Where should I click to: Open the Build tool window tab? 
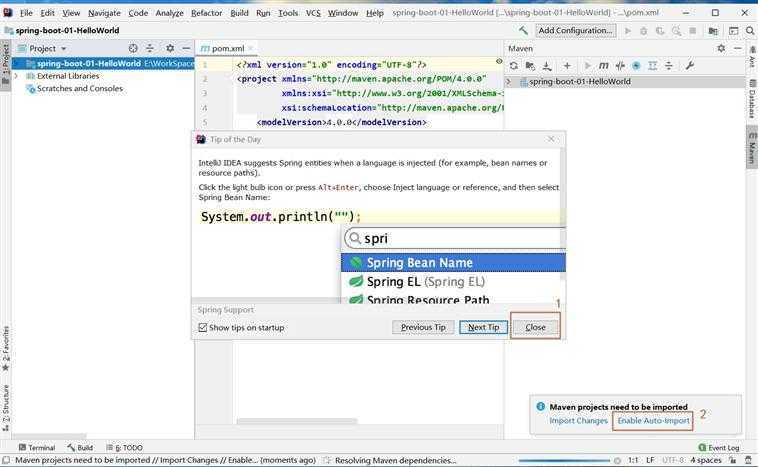pyautogui.click(x=80, y=448)
